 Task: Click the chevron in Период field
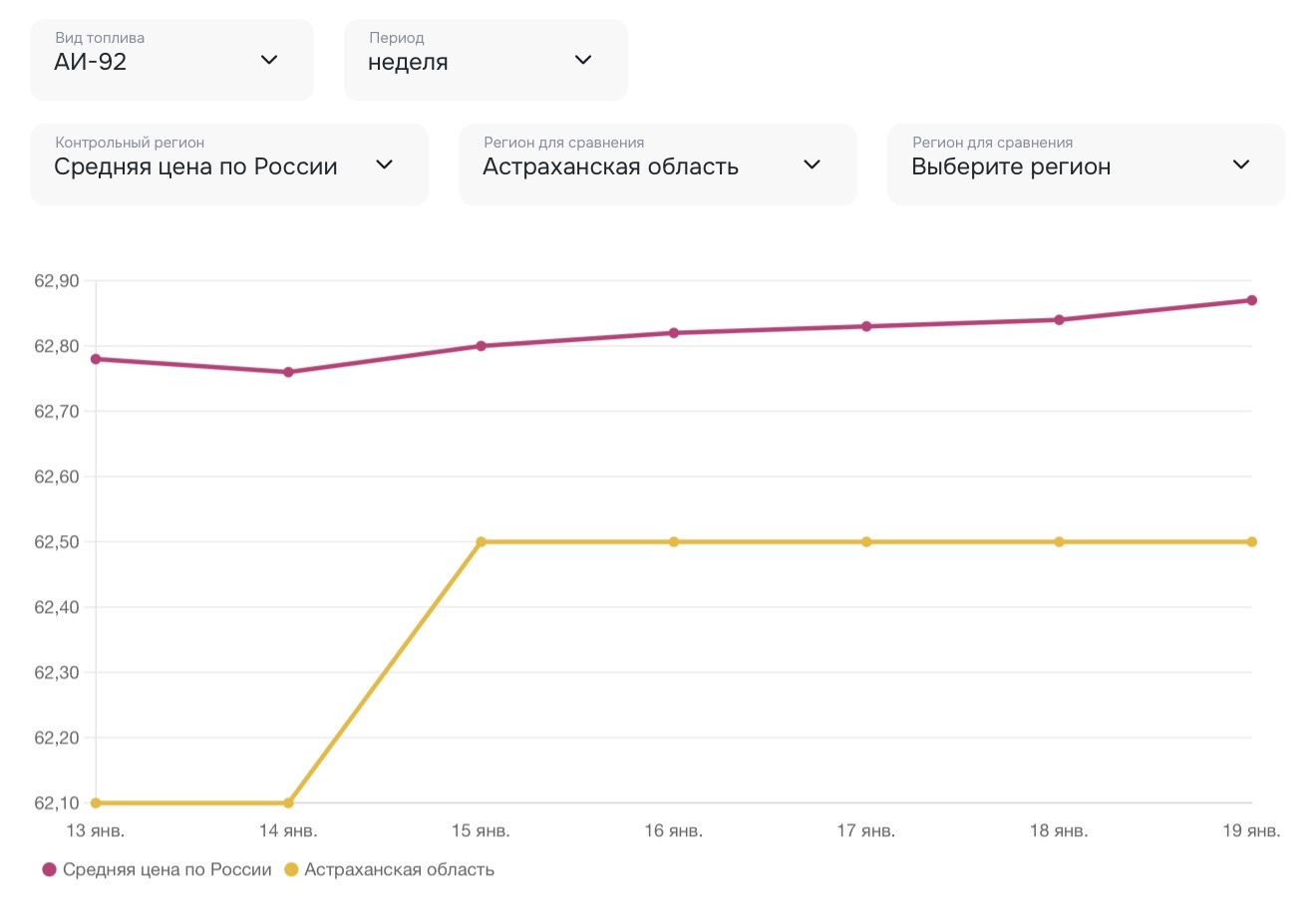(583, 60)
